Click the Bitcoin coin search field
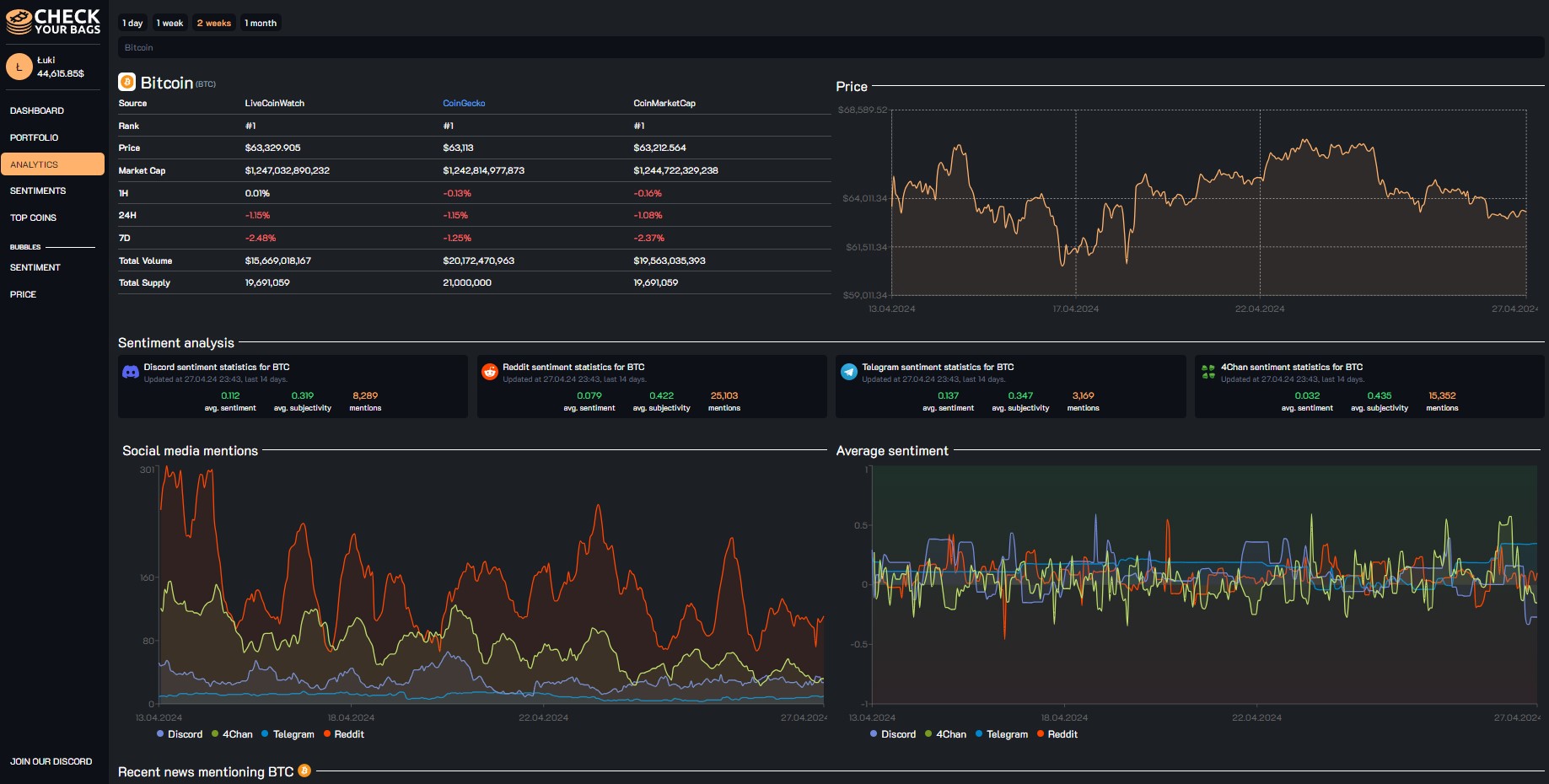 point(831,47)
